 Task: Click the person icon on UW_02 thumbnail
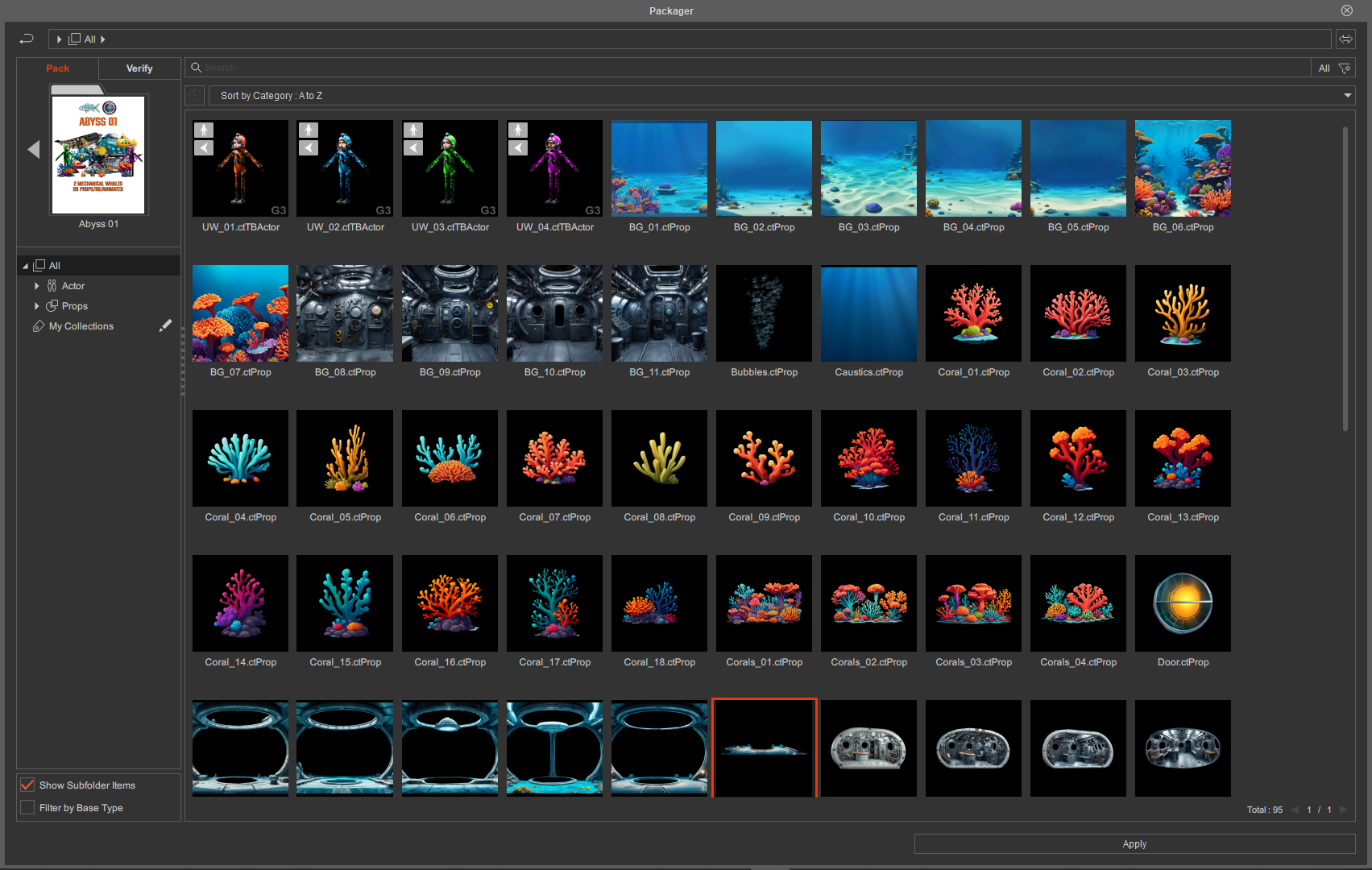pyautogui.click(x=309, y=130)
